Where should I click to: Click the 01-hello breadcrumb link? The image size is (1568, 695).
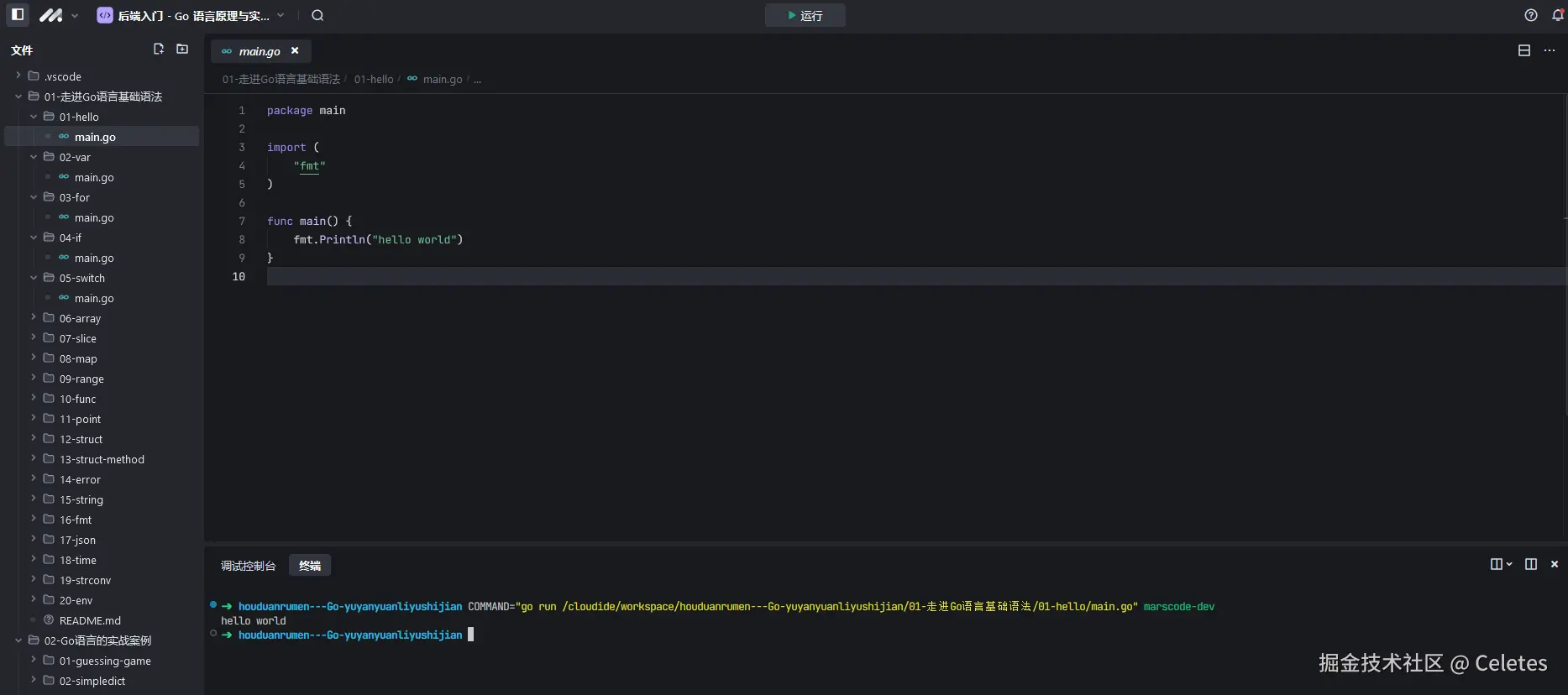point(374,79)
